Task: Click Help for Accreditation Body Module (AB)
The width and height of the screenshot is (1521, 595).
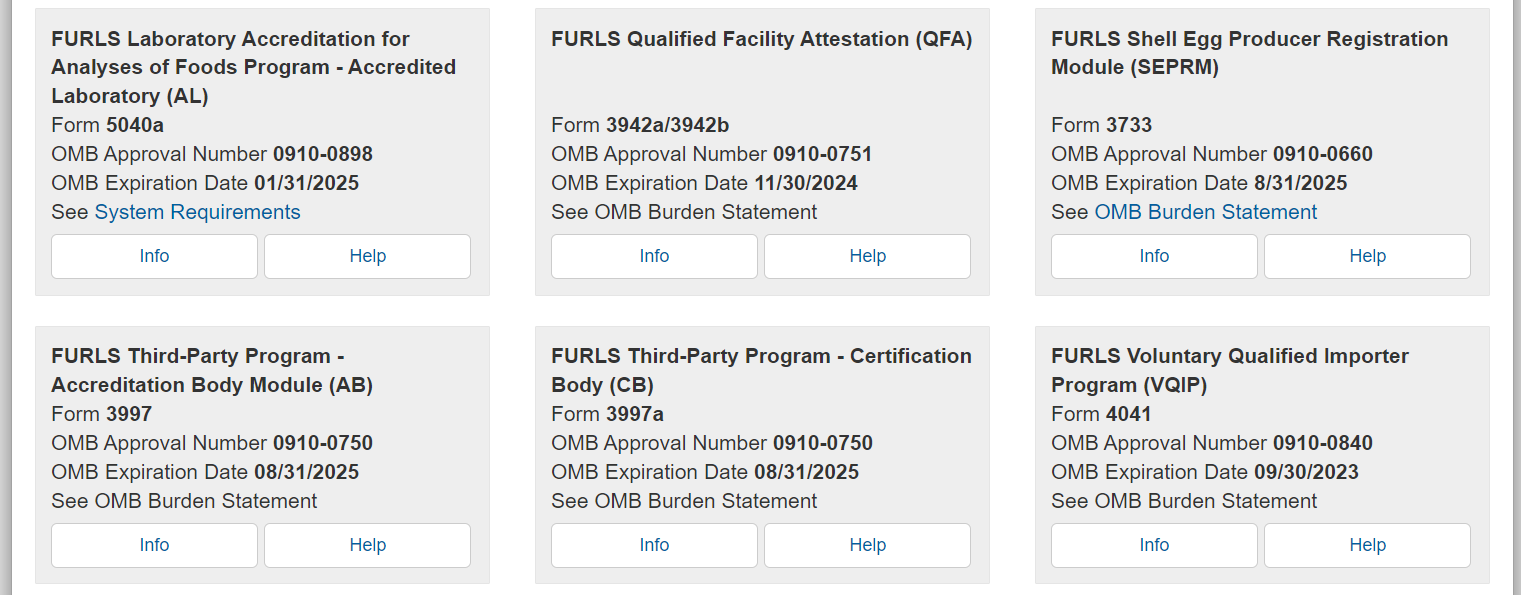Action: tap(367, 545)
